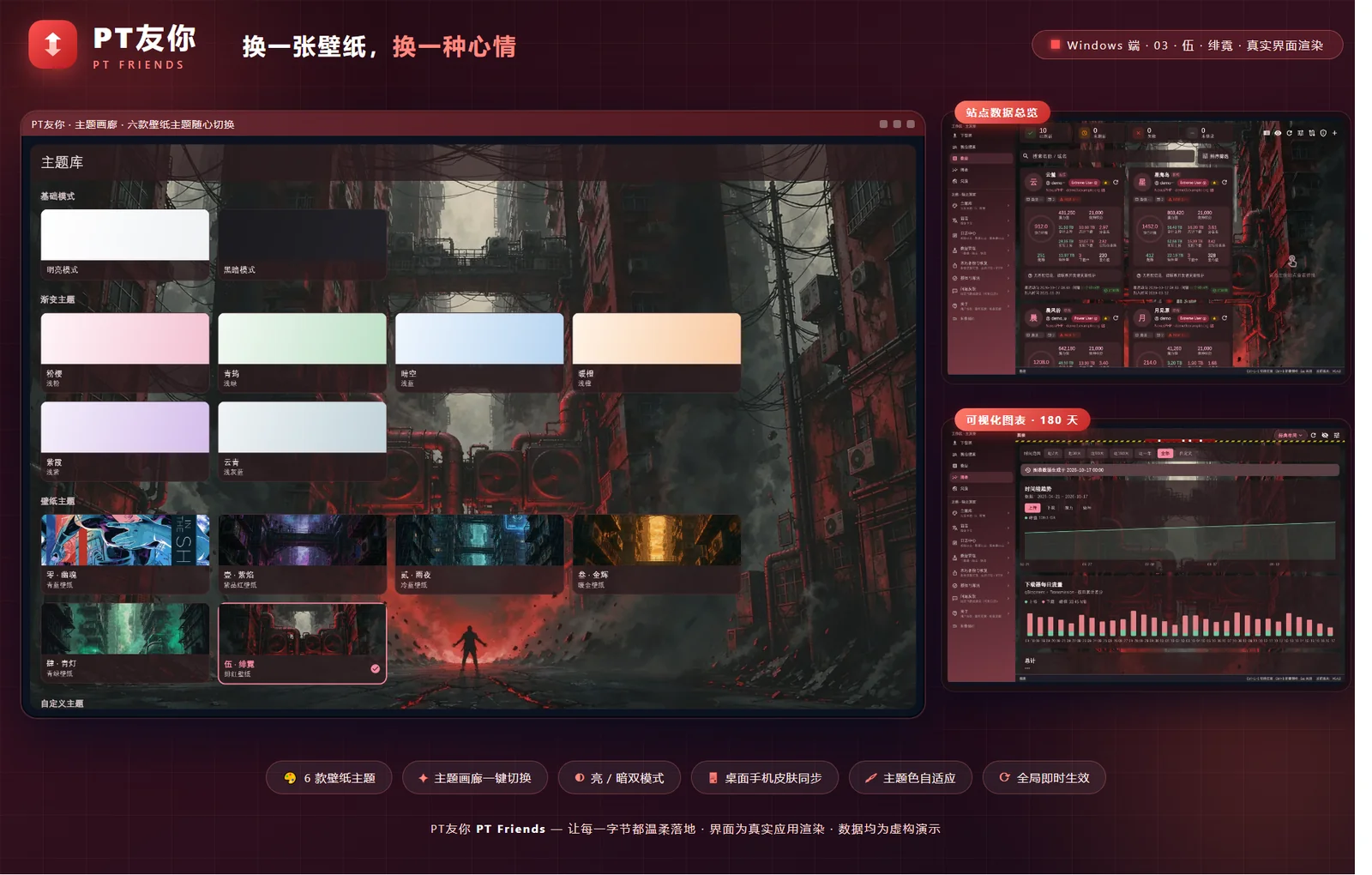Choose the 云青 grey gradient theme
Screen dimensions: 1372x875
302,441
